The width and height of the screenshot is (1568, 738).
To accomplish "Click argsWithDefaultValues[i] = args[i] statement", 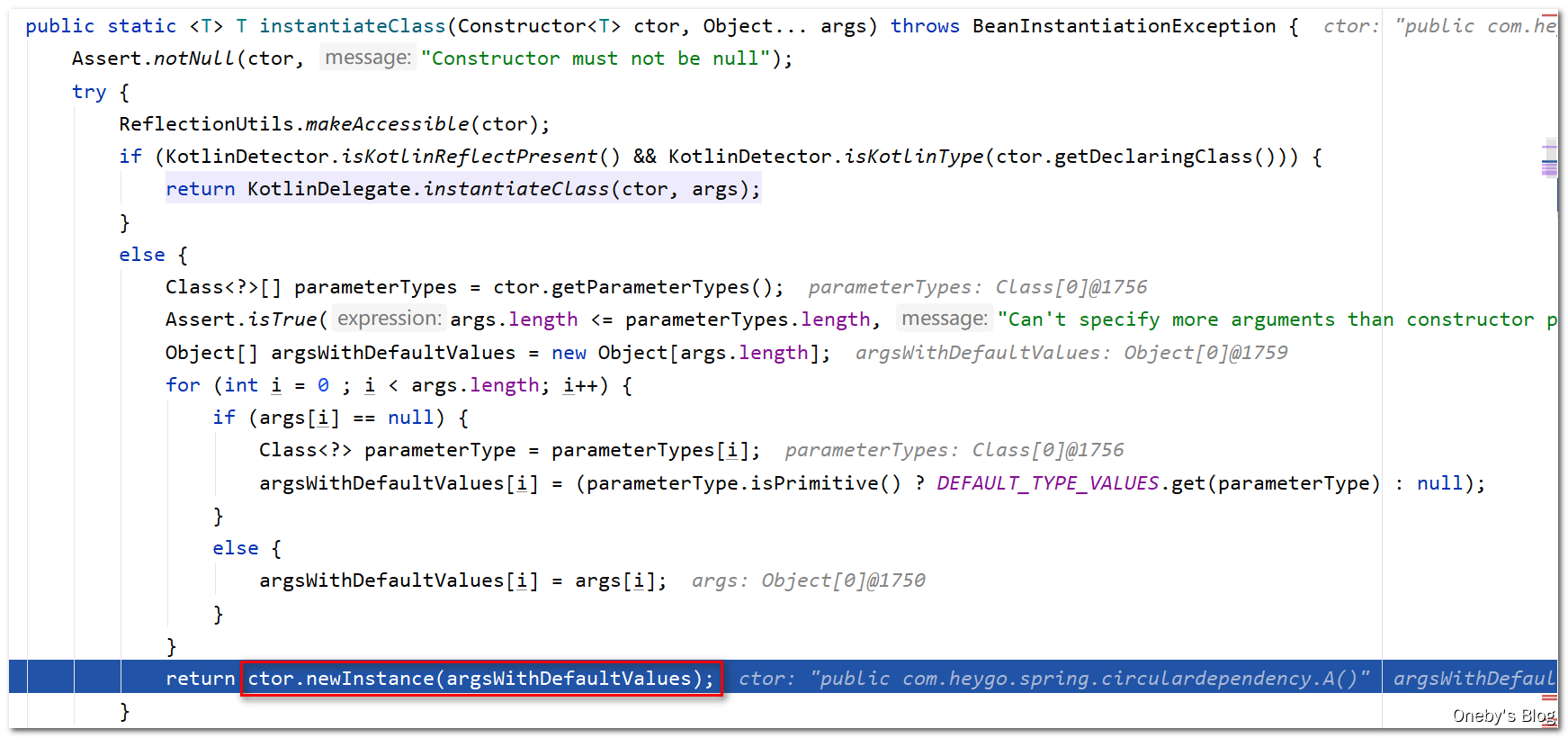I will (463, 580).
